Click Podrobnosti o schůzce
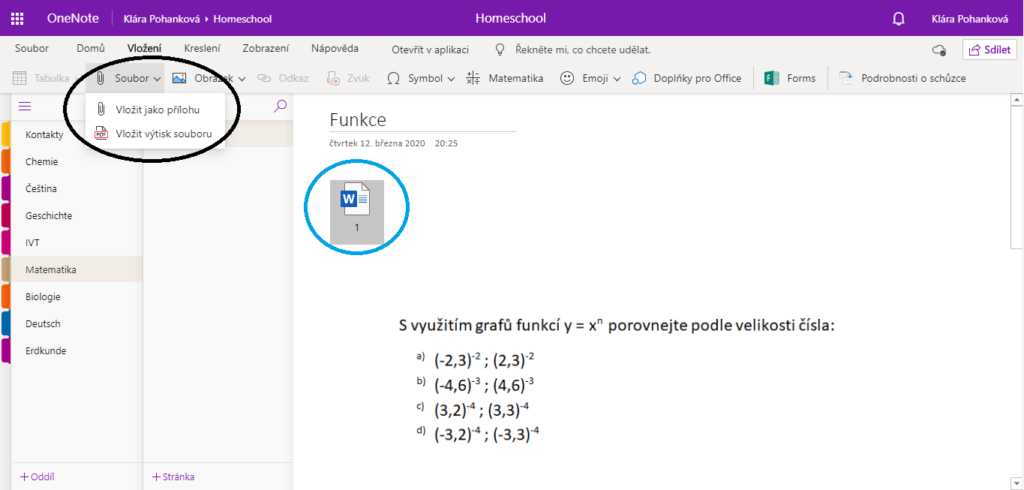The width and height of the screenshot is (1024, 490). pos(902,78)
